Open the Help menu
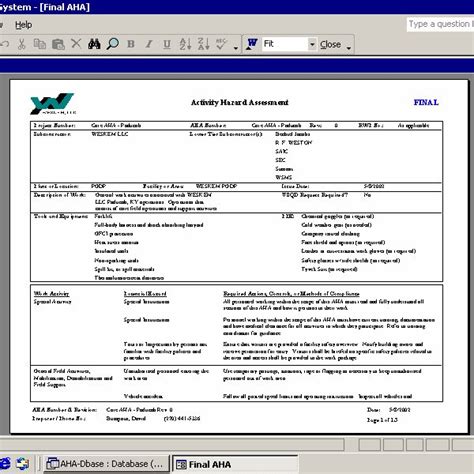This screenshot has height=474, width=474. coord(24,25)
